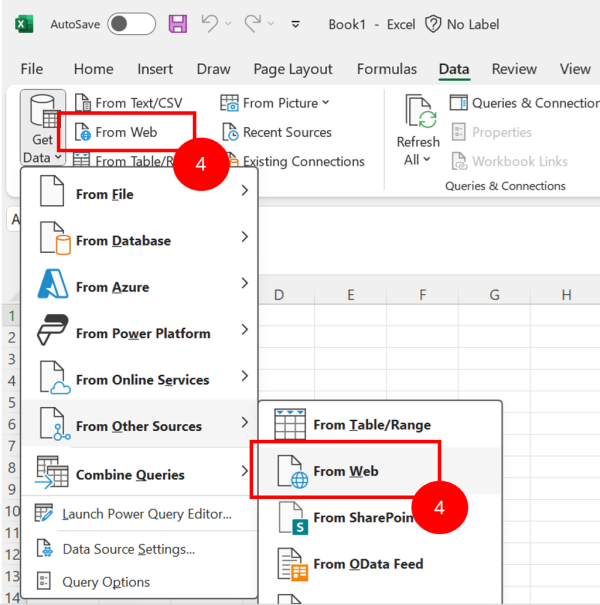Switch to the Home tab
Image resolution: width=600 pixels, height=605 pixels.
coord(93,69)
